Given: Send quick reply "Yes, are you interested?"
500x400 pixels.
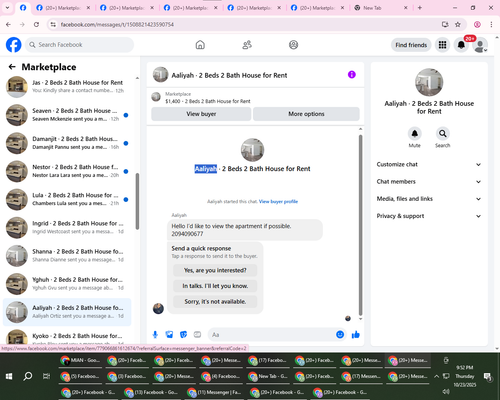Looking at the screenshot, I should 215,270.
